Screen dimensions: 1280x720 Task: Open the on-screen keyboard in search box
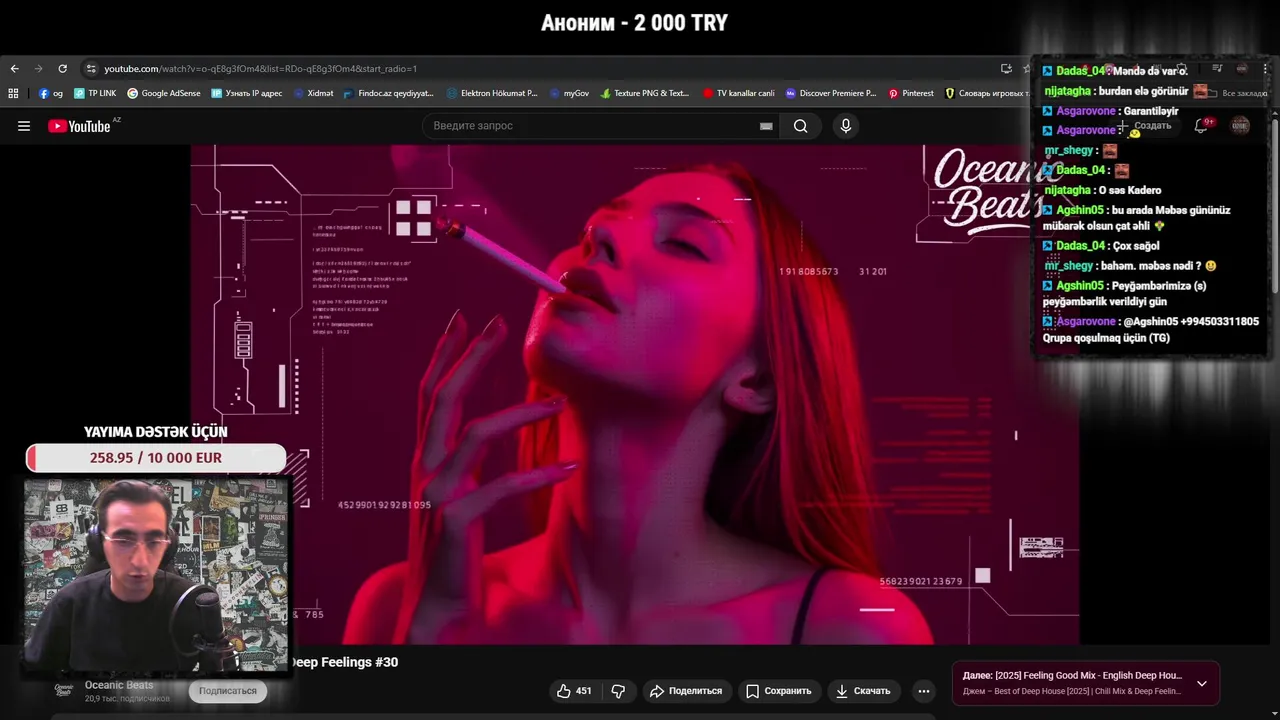[766, 126]
